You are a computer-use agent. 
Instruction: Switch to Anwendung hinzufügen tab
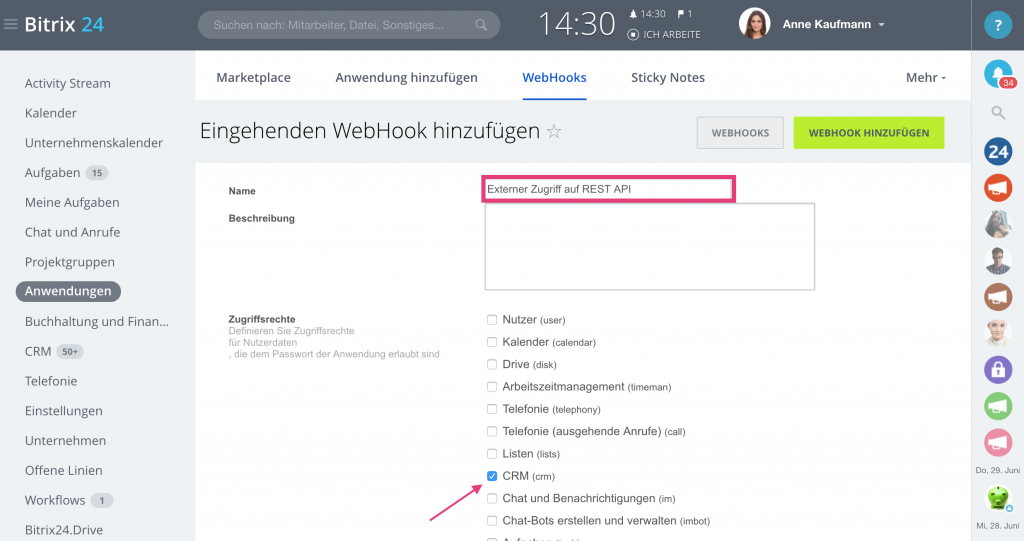(x=406, y=77)
